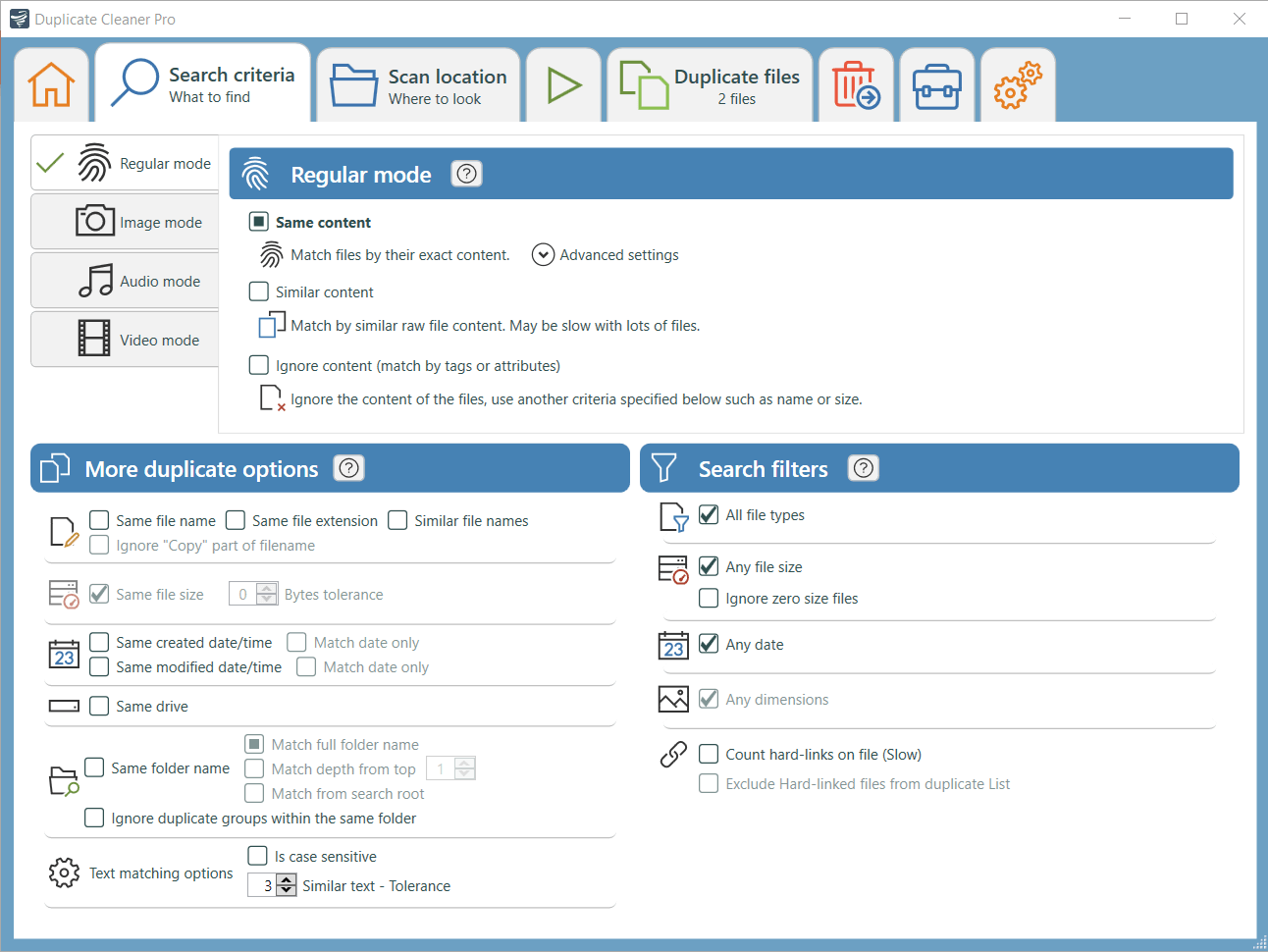Check Ignore zero size files

coord(709,598)
